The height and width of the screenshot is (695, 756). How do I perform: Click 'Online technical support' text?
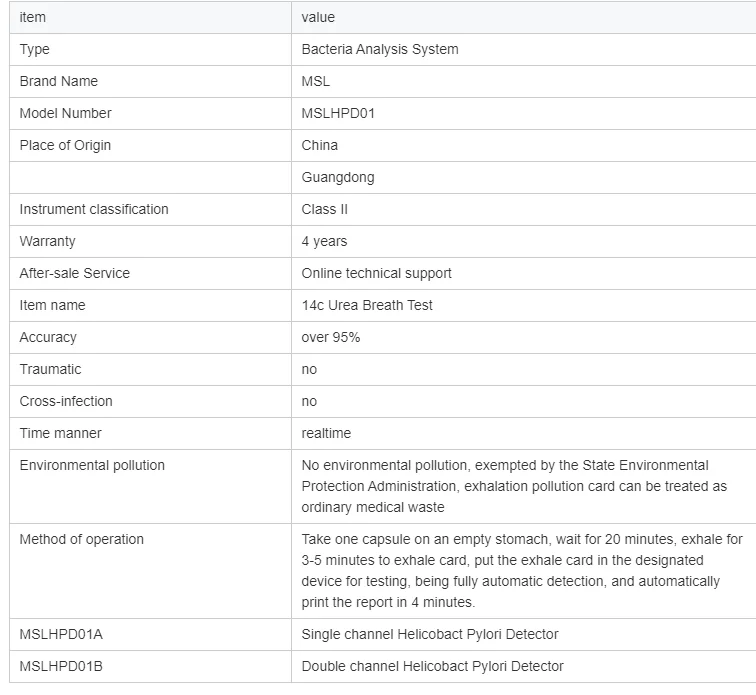pyautogui.click(x=377, y=273)
